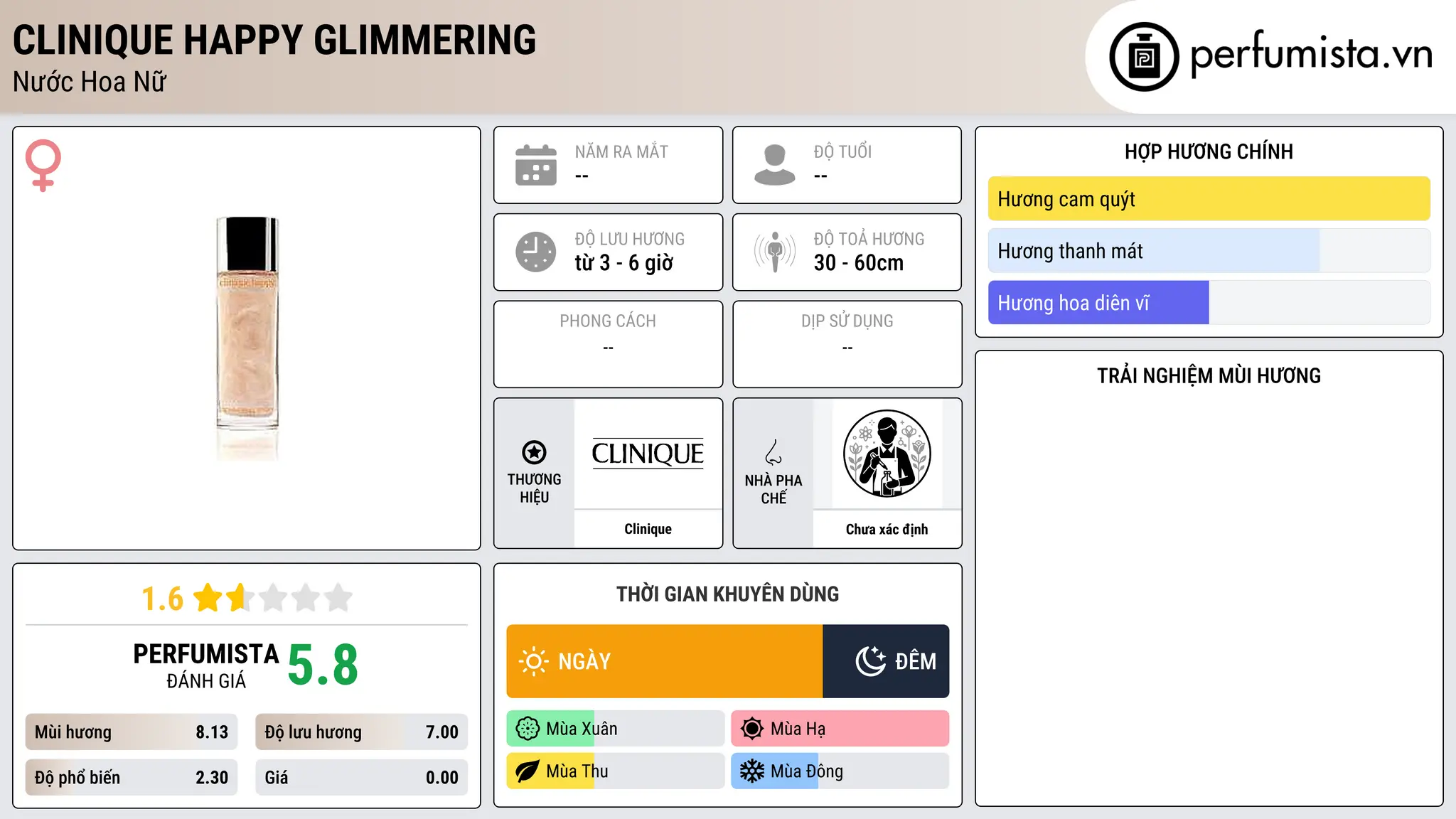Click the leaf icon for Mùa Thu
The width and height of the screenshot is (1456, 819).
pos(528,771)
